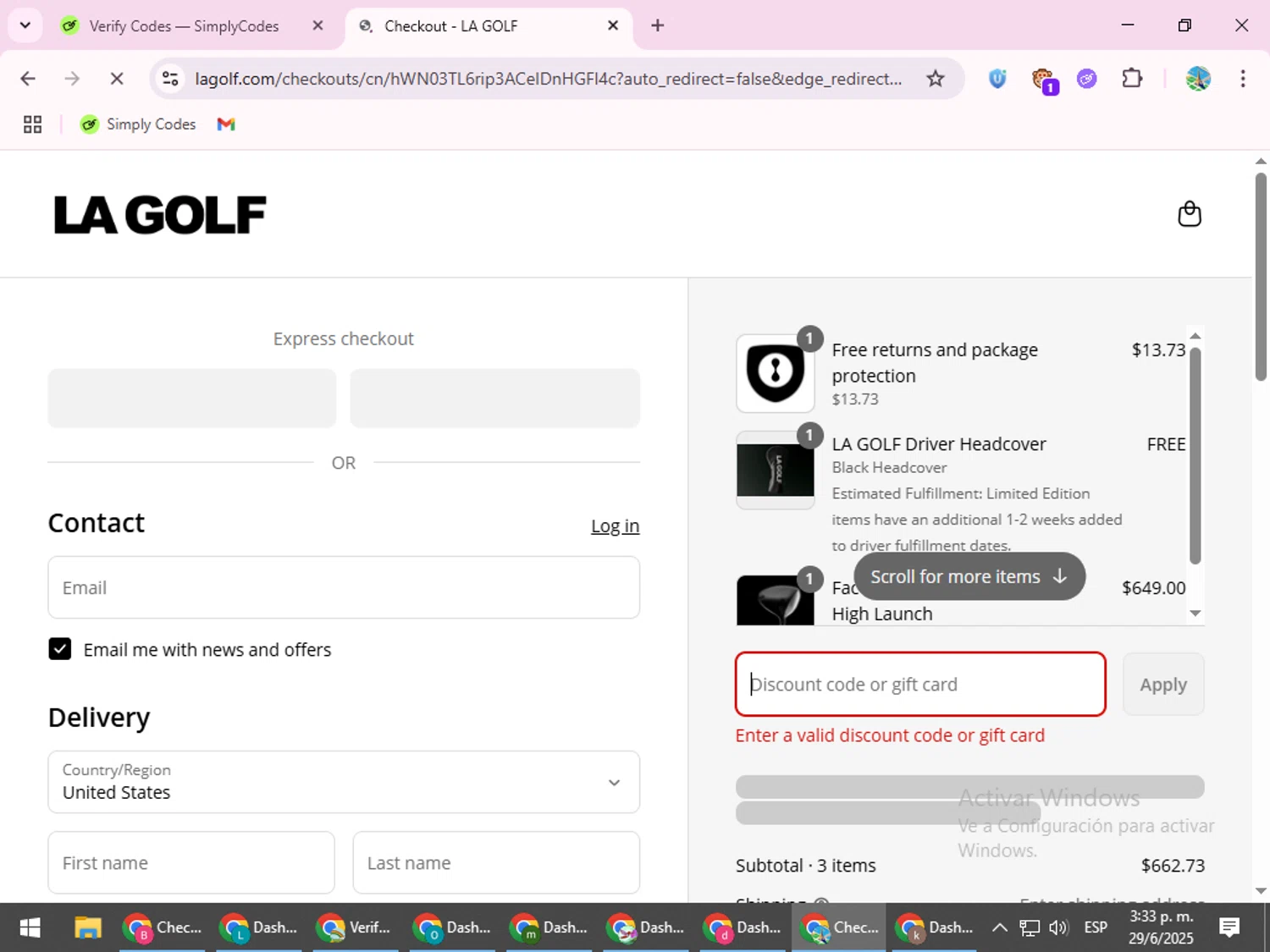This screenshot has width=1270, height=952.
Task: Click the Driver Headcover product thumbnail
Action: tap(775, 470)
